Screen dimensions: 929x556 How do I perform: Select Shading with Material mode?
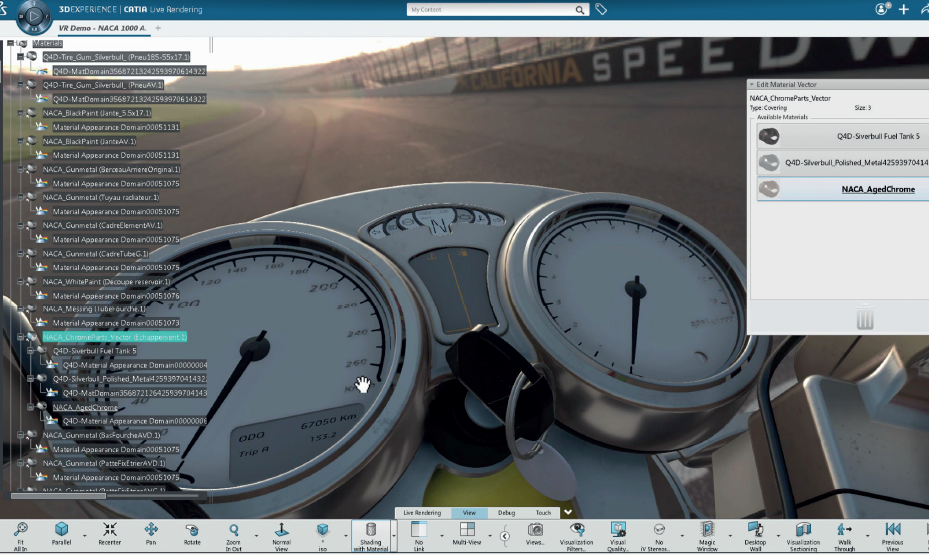click(x=371, y=536)
